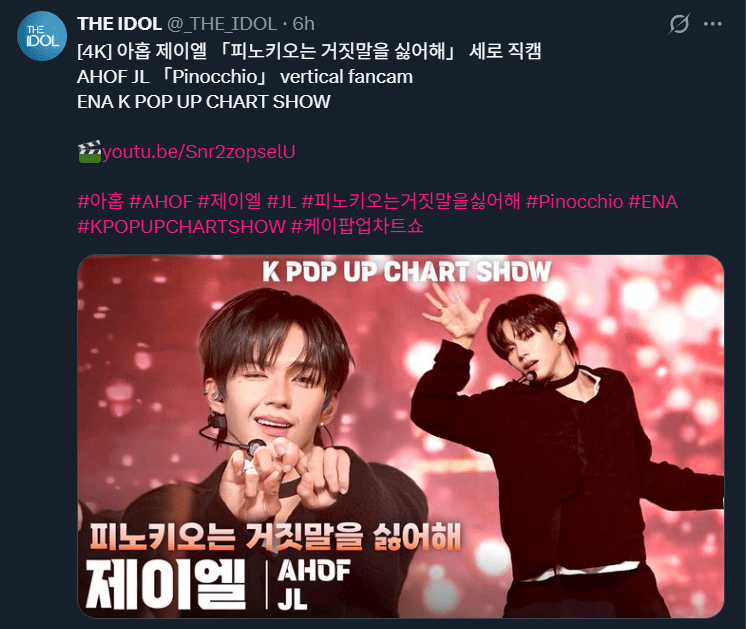This screenshot has height=629, width=746.
Task: Click the clapperboard emoji before the link
Action: [89, 152]
